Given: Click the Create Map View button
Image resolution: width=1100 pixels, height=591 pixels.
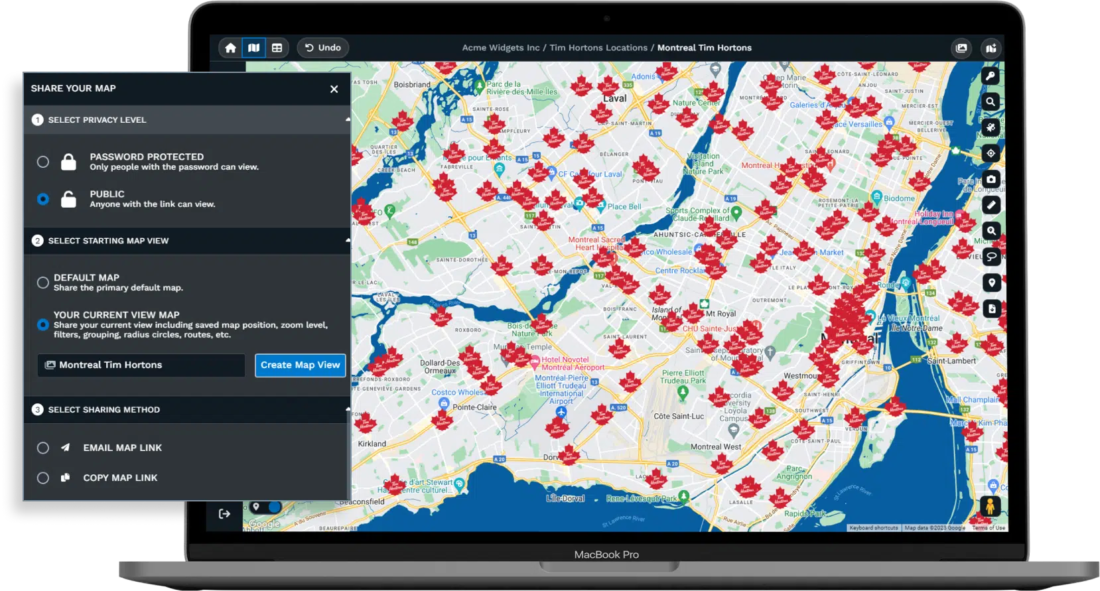Looking at the screenshot, I should [300, 365].
